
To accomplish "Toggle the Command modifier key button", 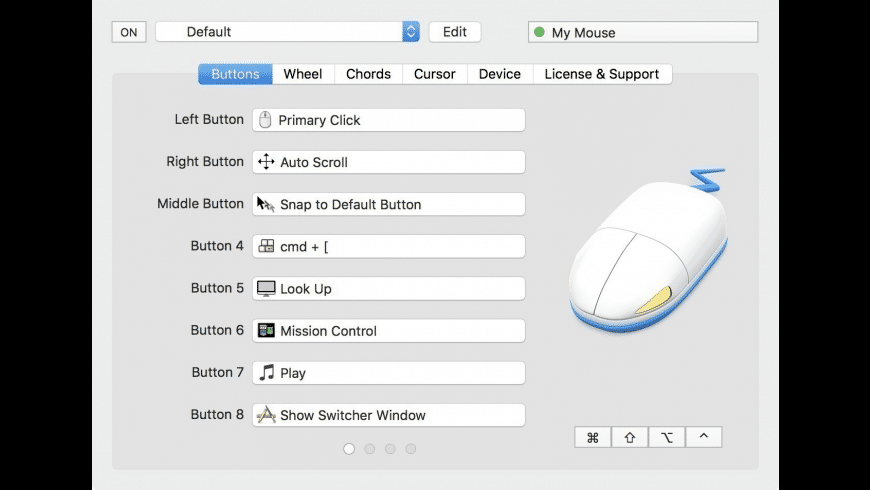I will 592,437.
